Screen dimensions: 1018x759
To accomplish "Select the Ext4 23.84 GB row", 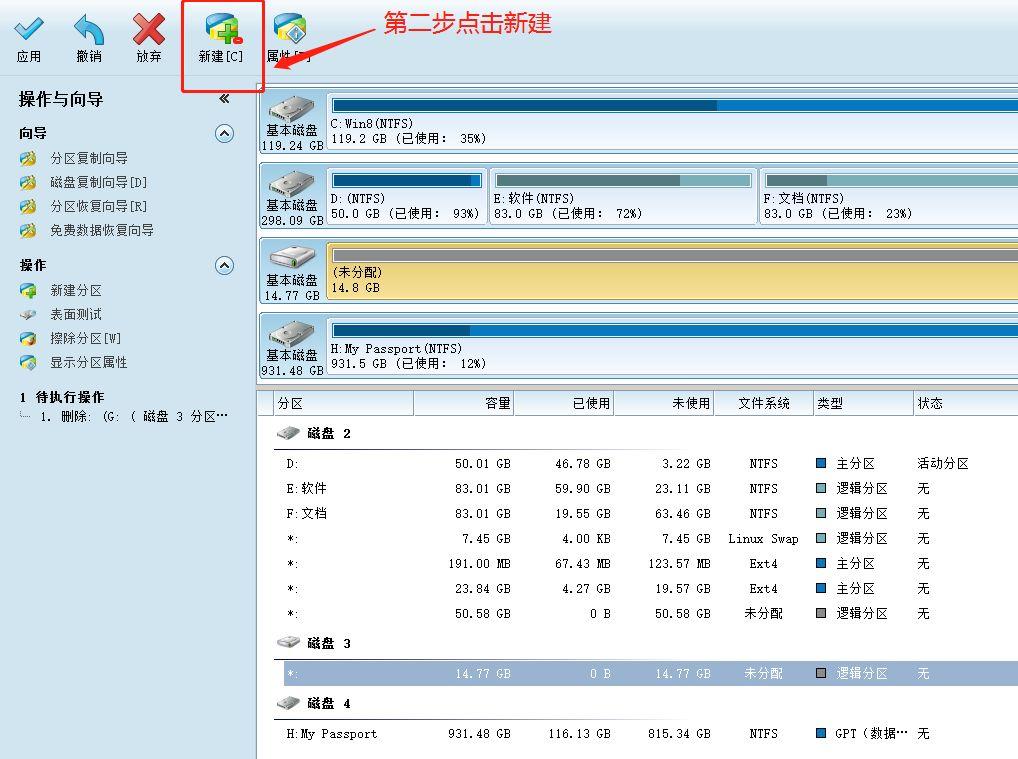I will click(651, 589).
